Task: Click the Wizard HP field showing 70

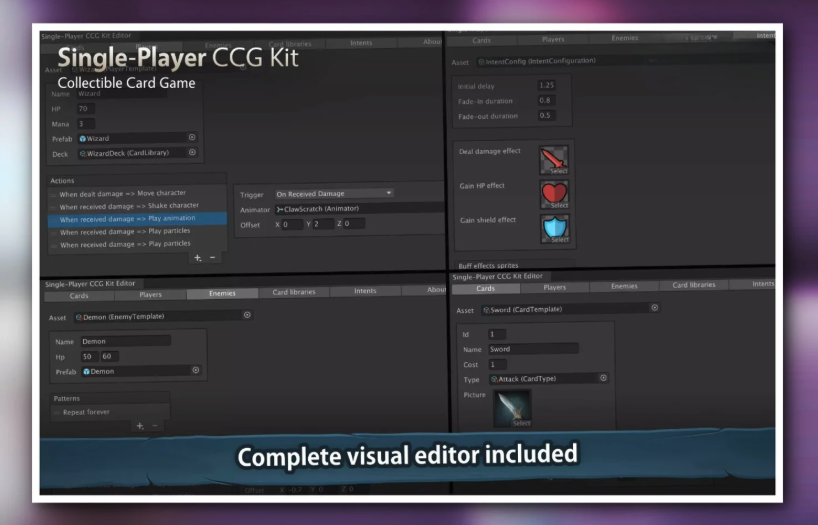Action: point(86,109)
